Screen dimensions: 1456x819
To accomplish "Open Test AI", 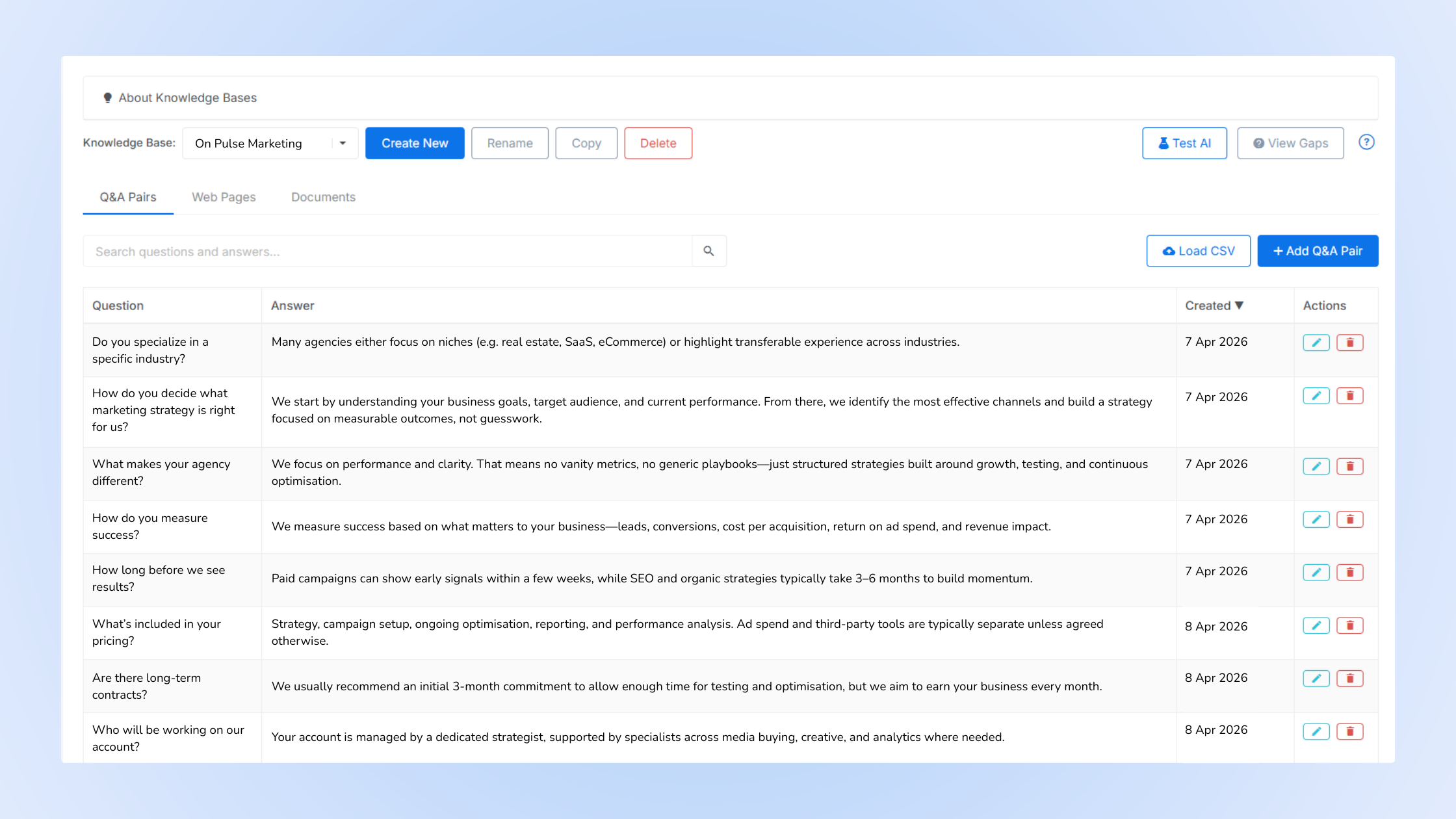I will pos(1184,143).
